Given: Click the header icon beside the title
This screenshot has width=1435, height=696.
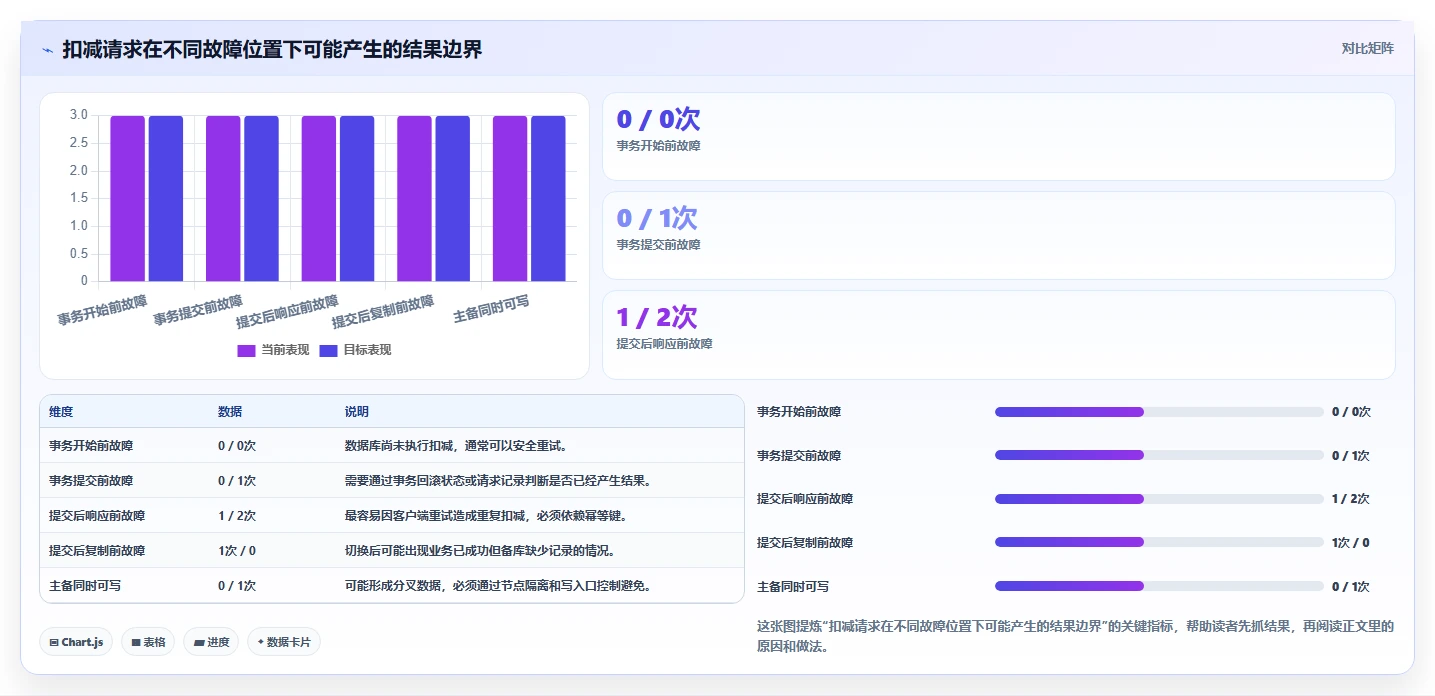Looking at the screenshot, I should coord(47,49).
